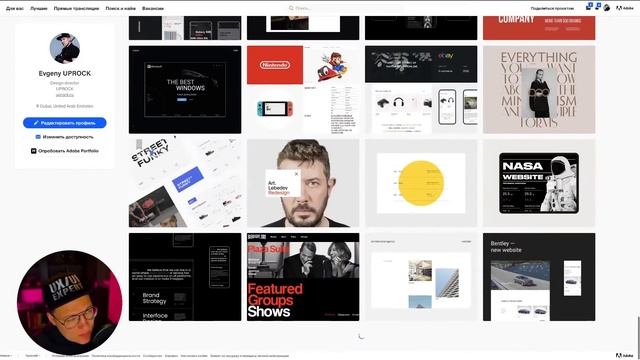The width and height of the screenshot is (640, 360).
Task: Open the user avatar menu in top bar
Action: click(x=607, y=8)
